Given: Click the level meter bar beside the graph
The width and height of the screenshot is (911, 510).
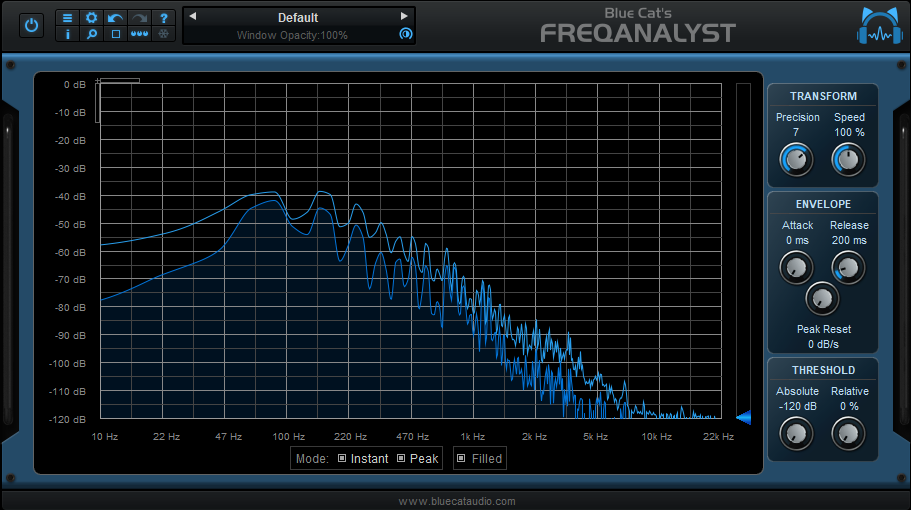Looking at the screenshot, I should 743,250.
